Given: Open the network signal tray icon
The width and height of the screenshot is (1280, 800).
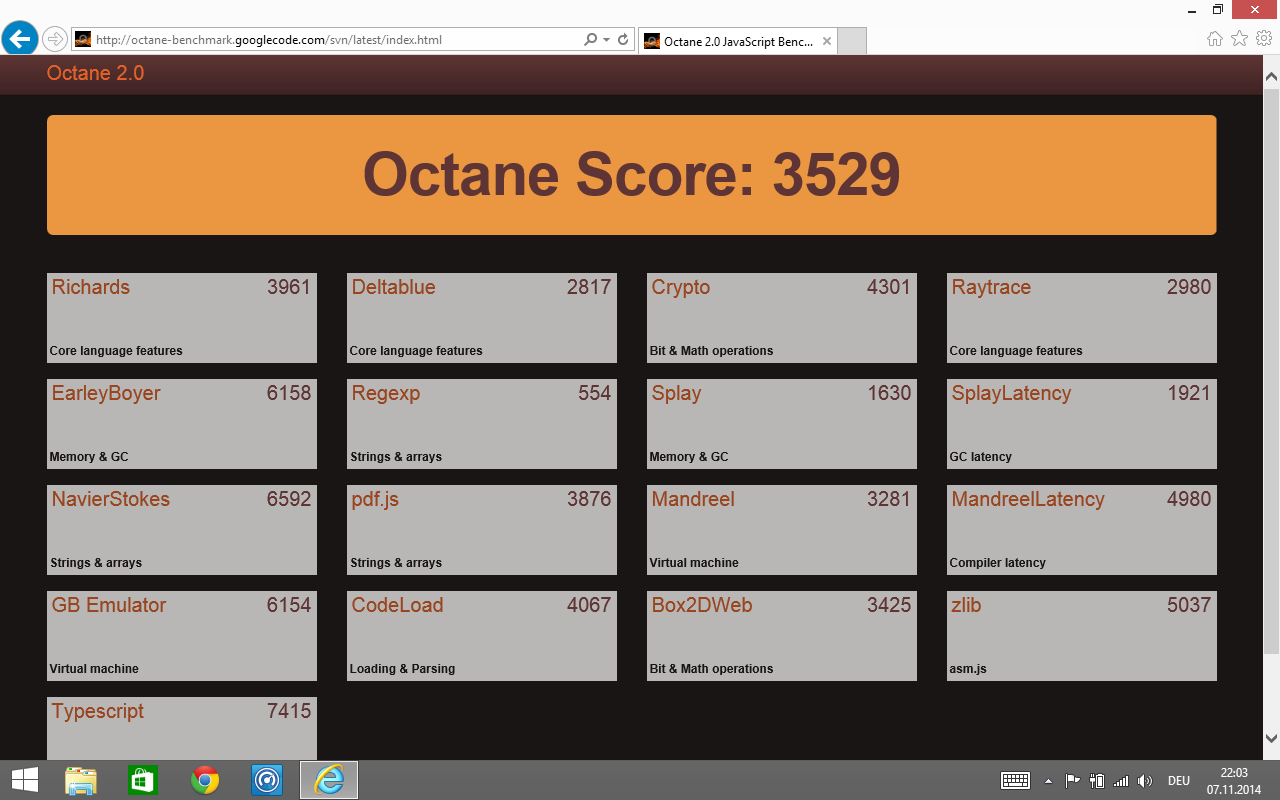Looking at the screenshot, I should tap(1121, 781).
